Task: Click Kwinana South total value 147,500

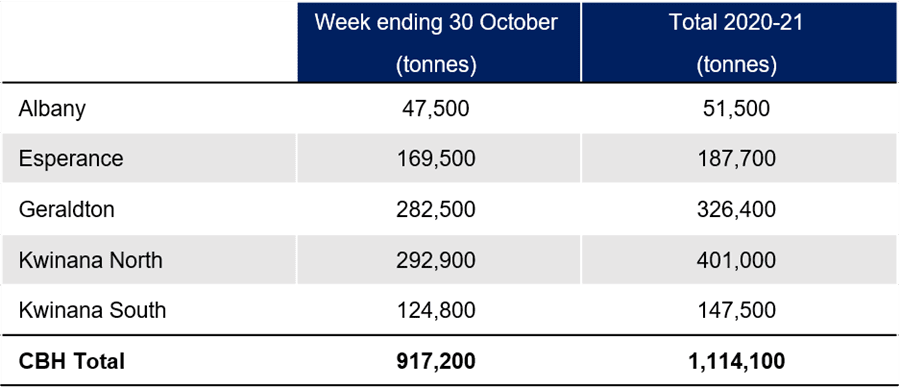Action: pos(736,310)
